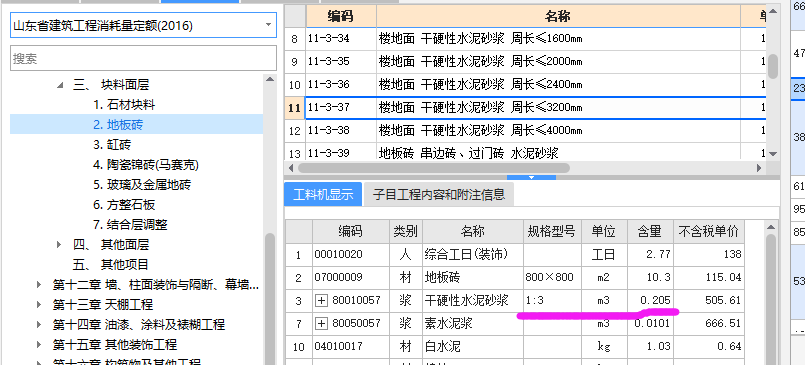Open the 山东省建筑工程消耗量定额(2016) dropdown

[269, 25]
